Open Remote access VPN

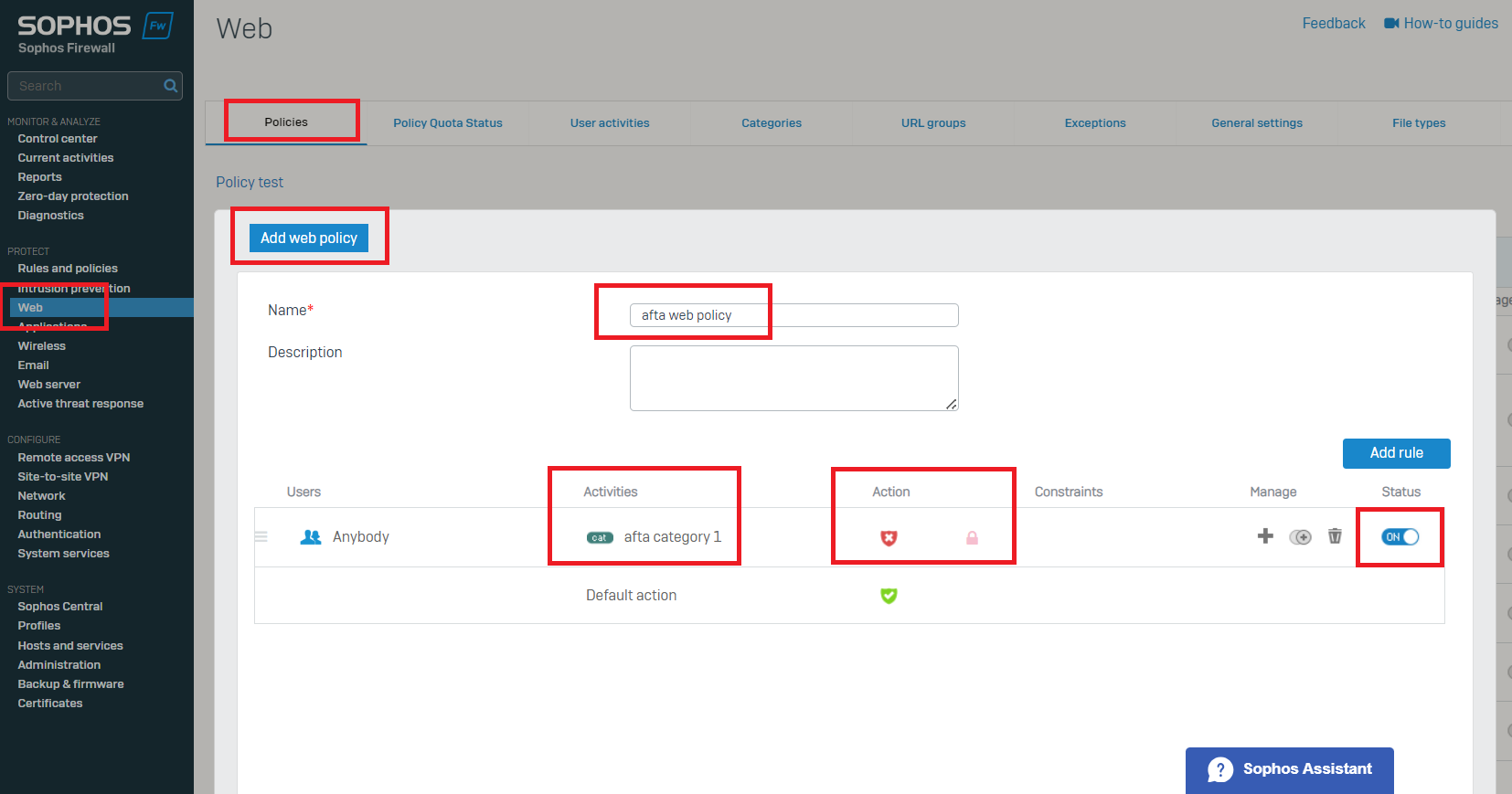[x=74, y=458]
